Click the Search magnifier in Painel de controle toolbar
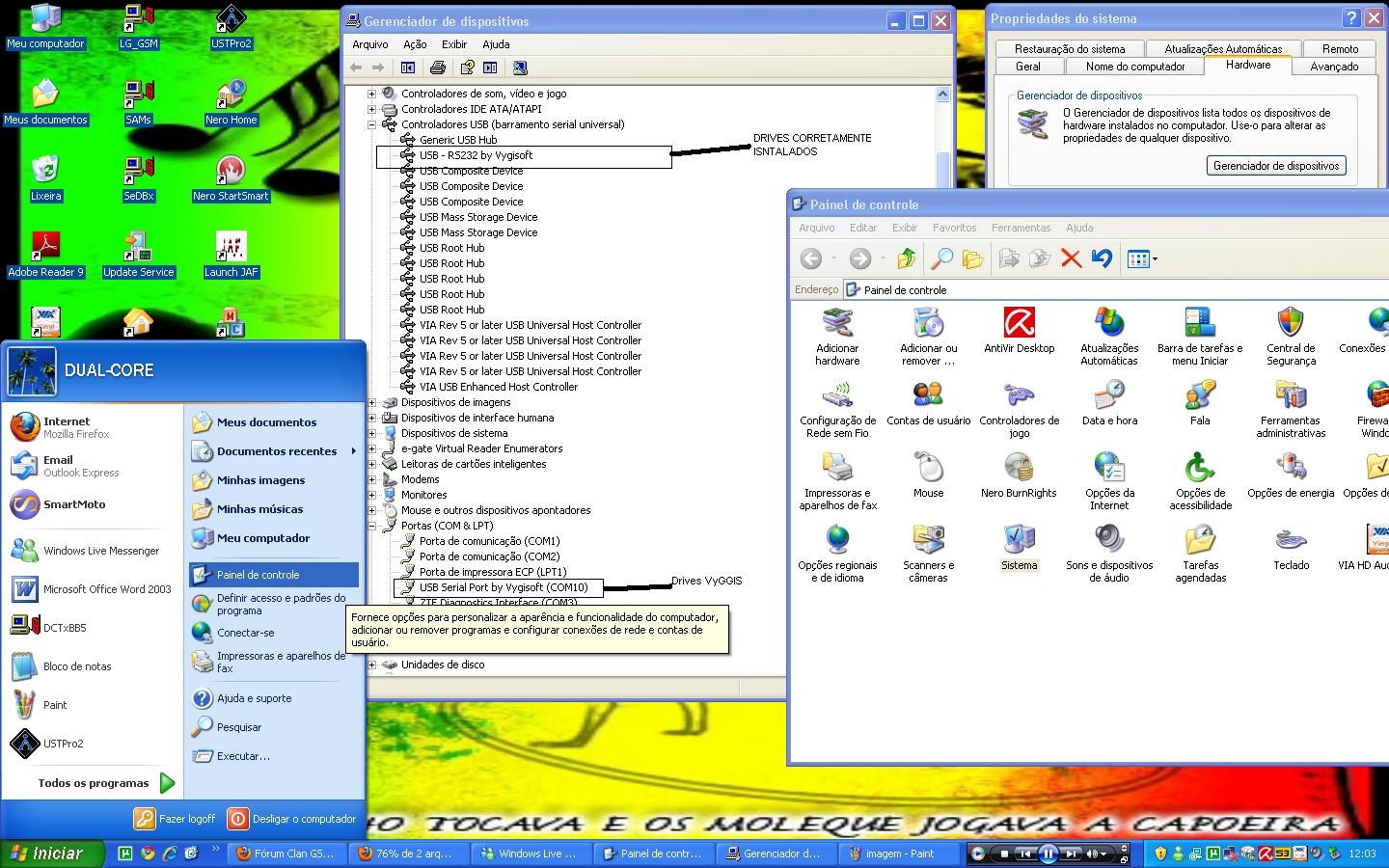 point(940,258)
